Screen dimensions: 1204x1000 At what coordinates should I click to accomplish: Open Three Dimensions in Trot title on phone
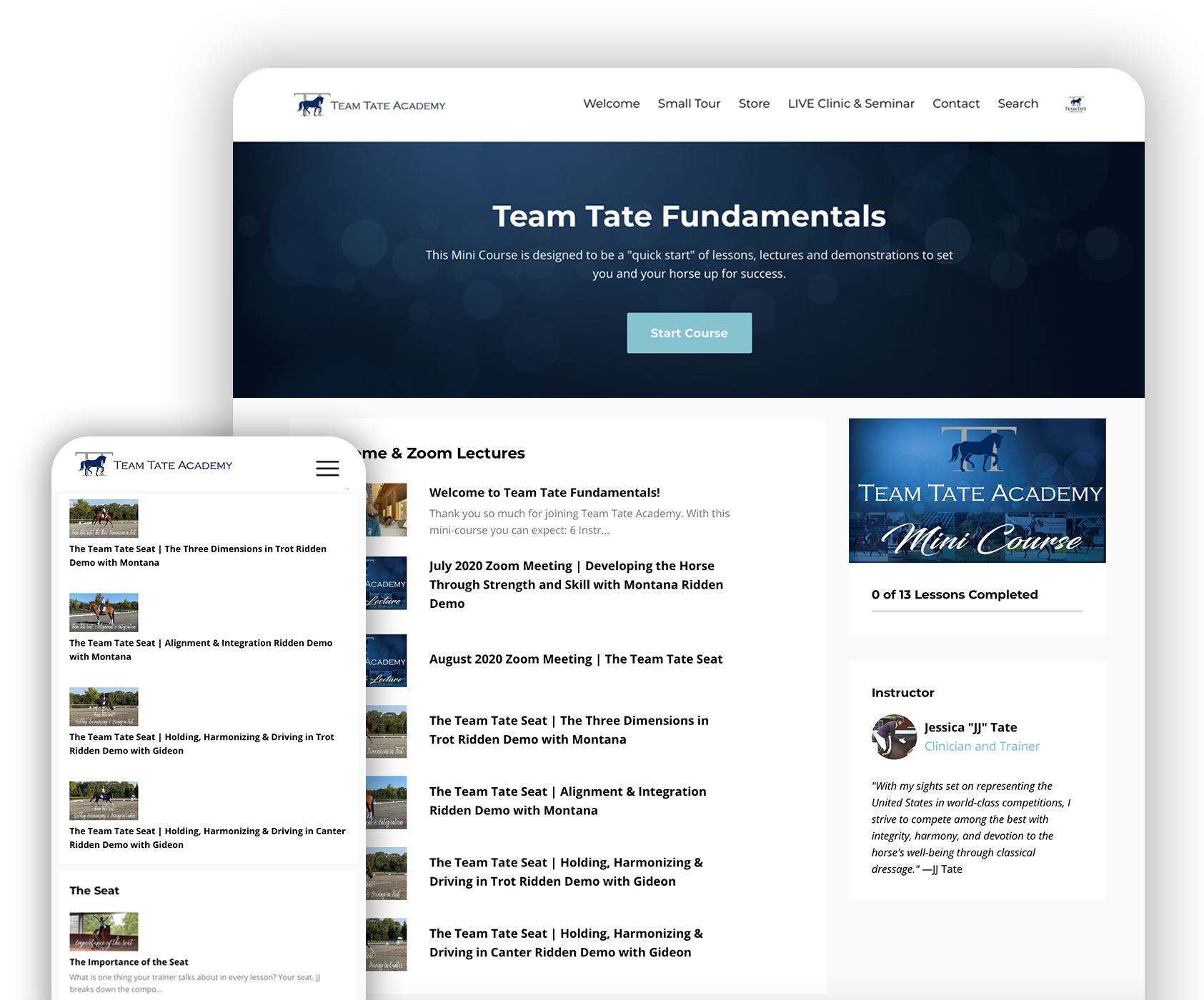pos(198,556)
